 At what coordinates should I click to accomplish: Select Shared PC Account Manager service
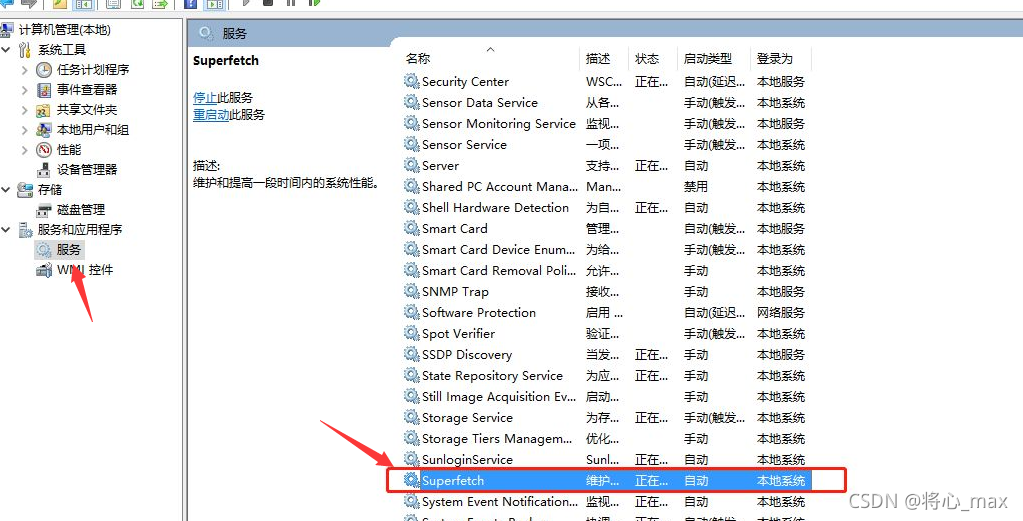607,186
